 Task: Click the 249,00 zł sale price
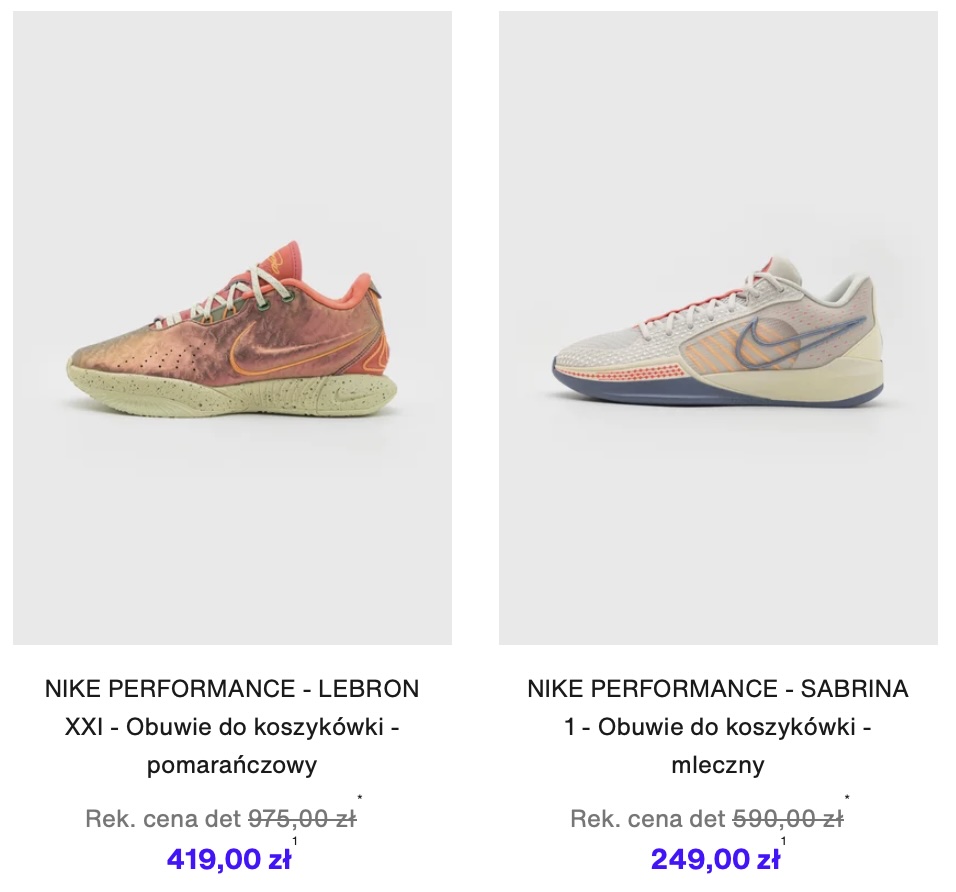pyautogui.click(x=715, y=860)
